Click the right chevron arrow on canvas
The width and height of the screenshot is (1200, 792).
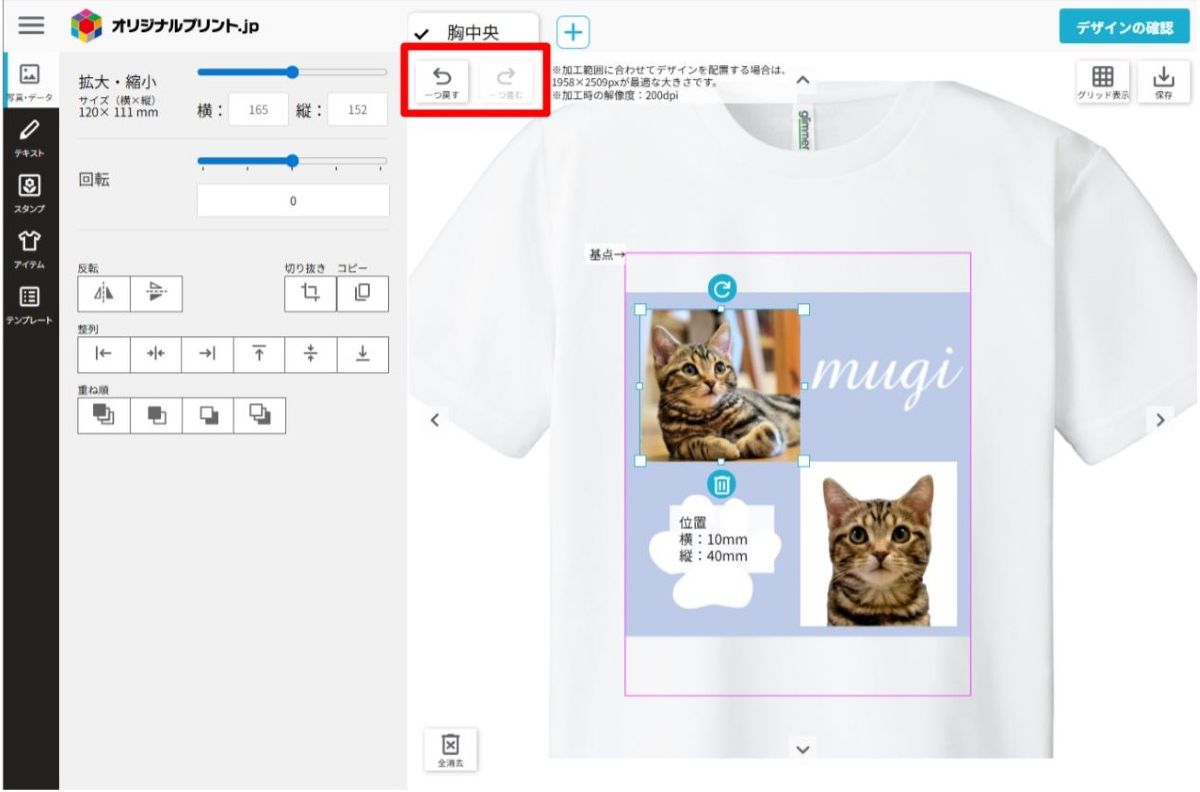tap(1160, 420)
